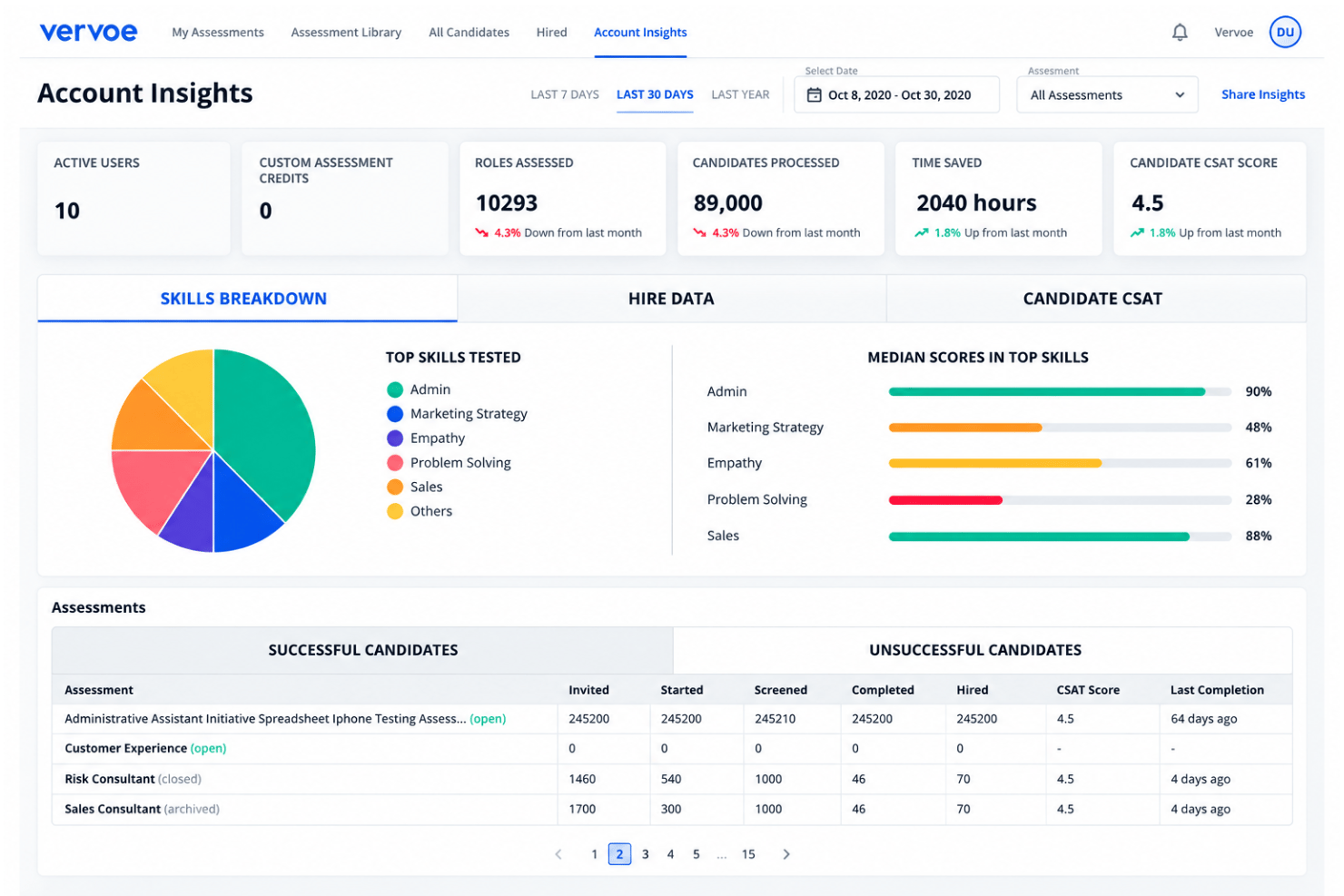Click the Problem Solving median score bar
Screen dimensions: 1344x896
[x=1061, y=500]
